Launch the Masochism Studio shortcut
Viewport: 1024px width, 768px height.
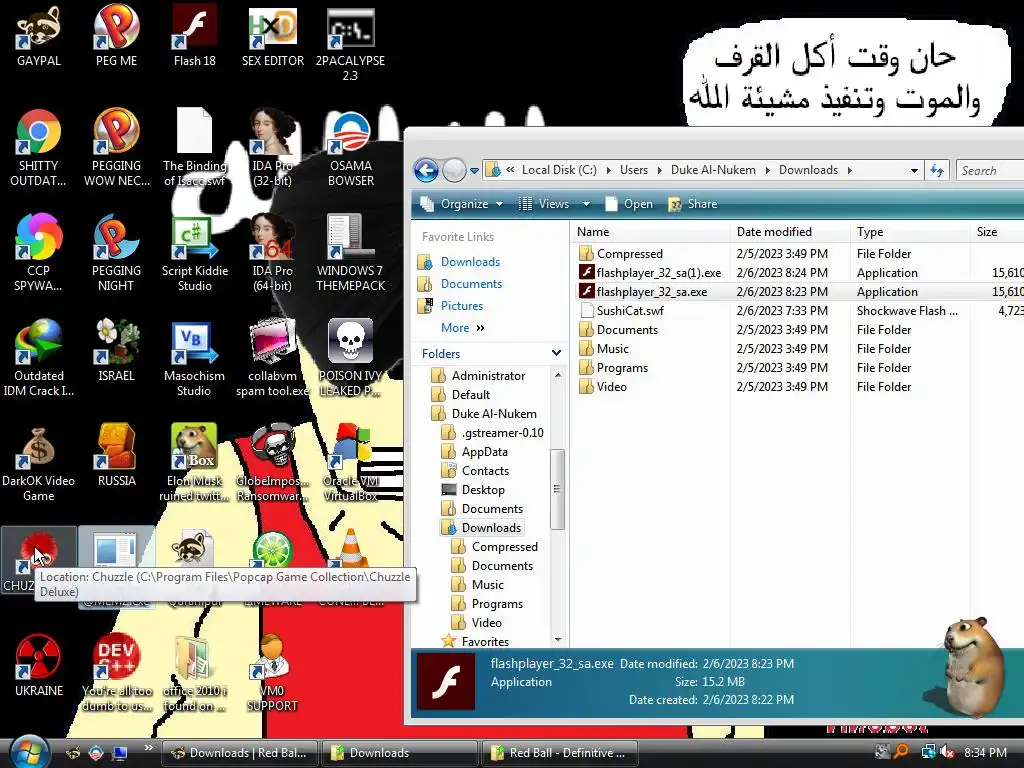(194, 359)
